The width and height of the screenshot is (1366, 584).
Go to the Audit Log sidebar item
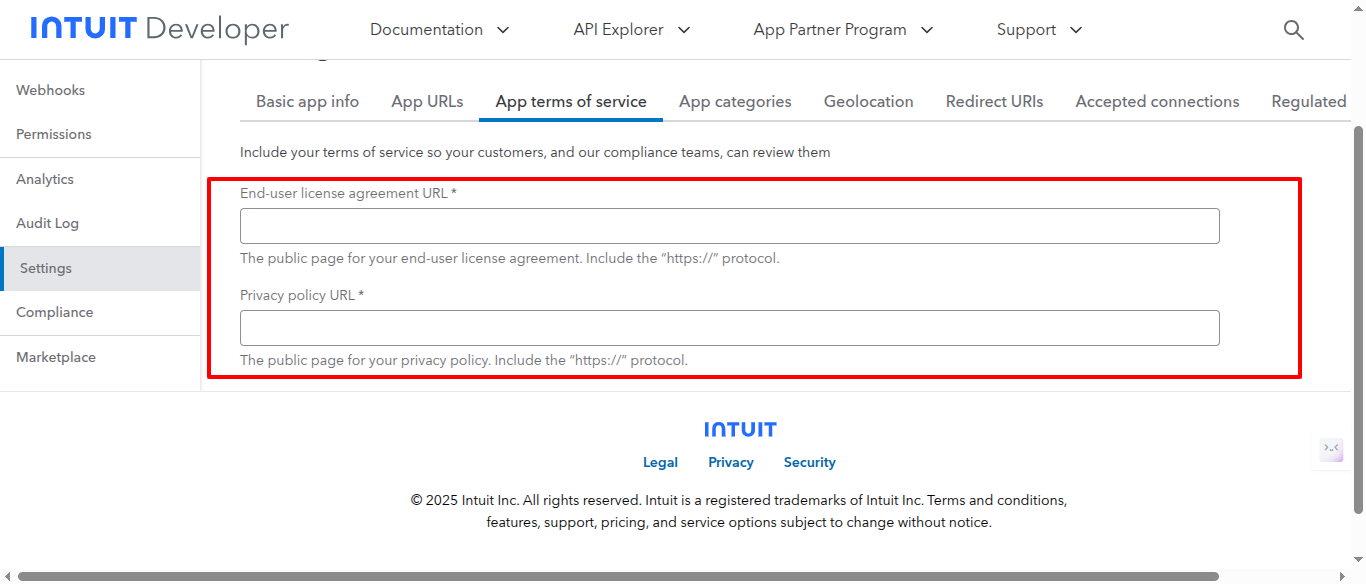pos(47,223)
